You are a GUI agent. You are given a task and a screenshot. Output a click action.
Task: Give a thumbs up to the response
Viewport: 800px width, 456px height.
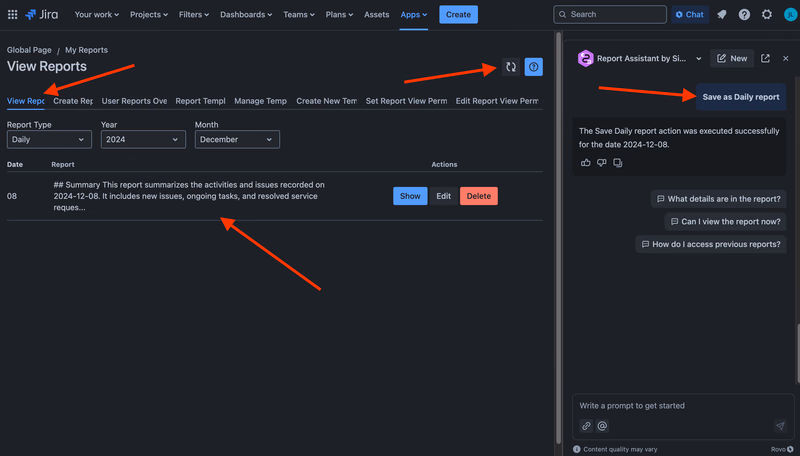click(585, 163)
